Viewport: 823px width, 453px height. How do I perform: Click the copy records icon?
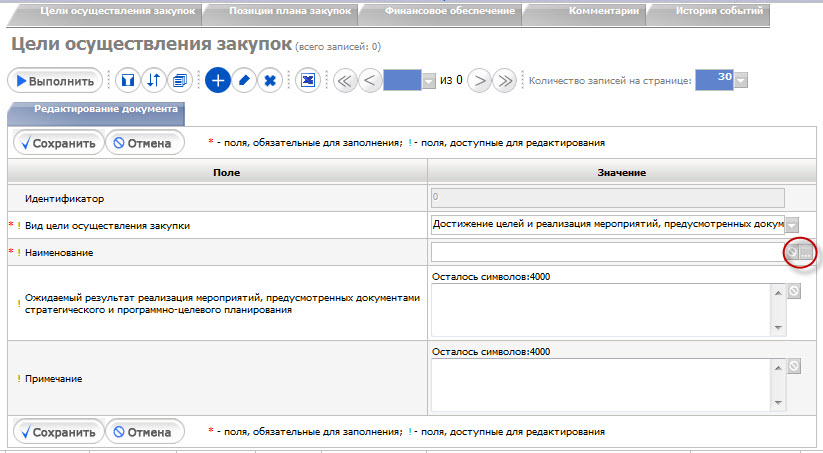[x=180, y=81]
